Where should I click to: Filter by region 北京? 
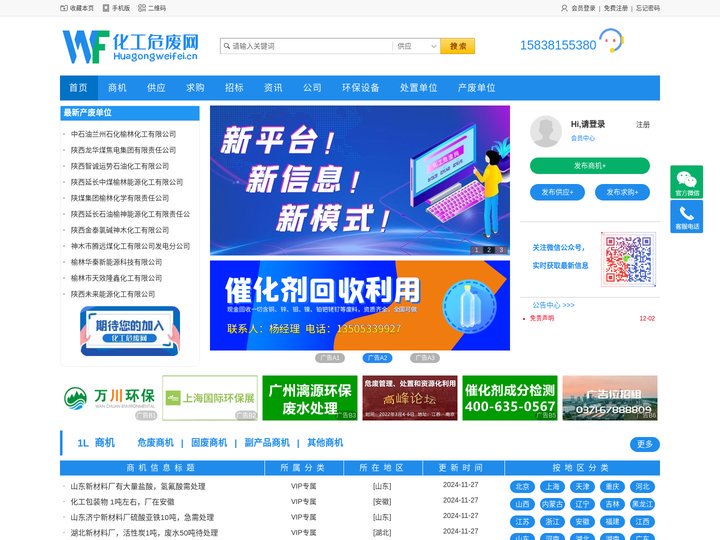click(522, 487)
